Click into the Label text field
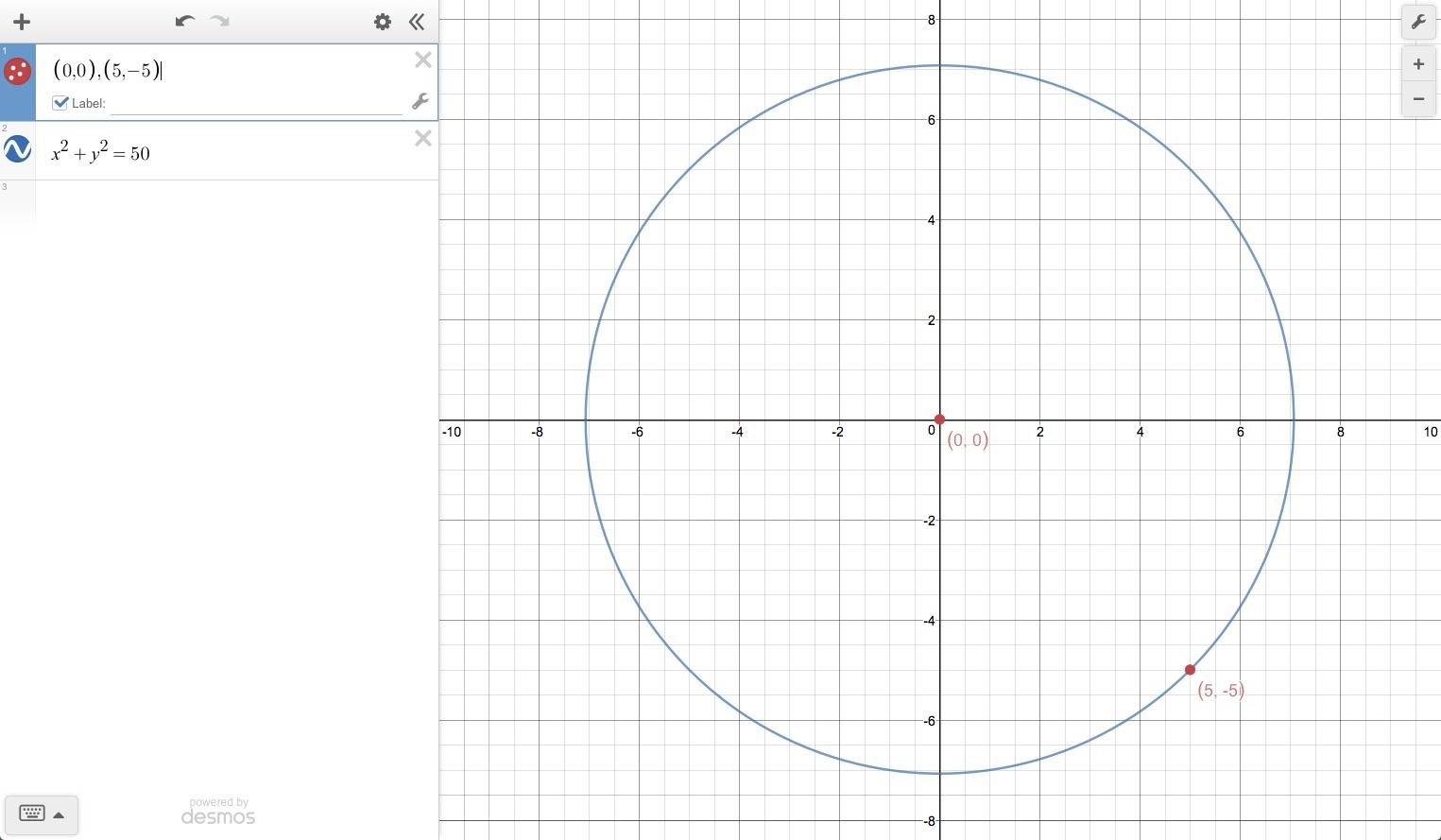The width and height of the screenshot is (1441, 840). pyautogui.click(x=256, y=103)
